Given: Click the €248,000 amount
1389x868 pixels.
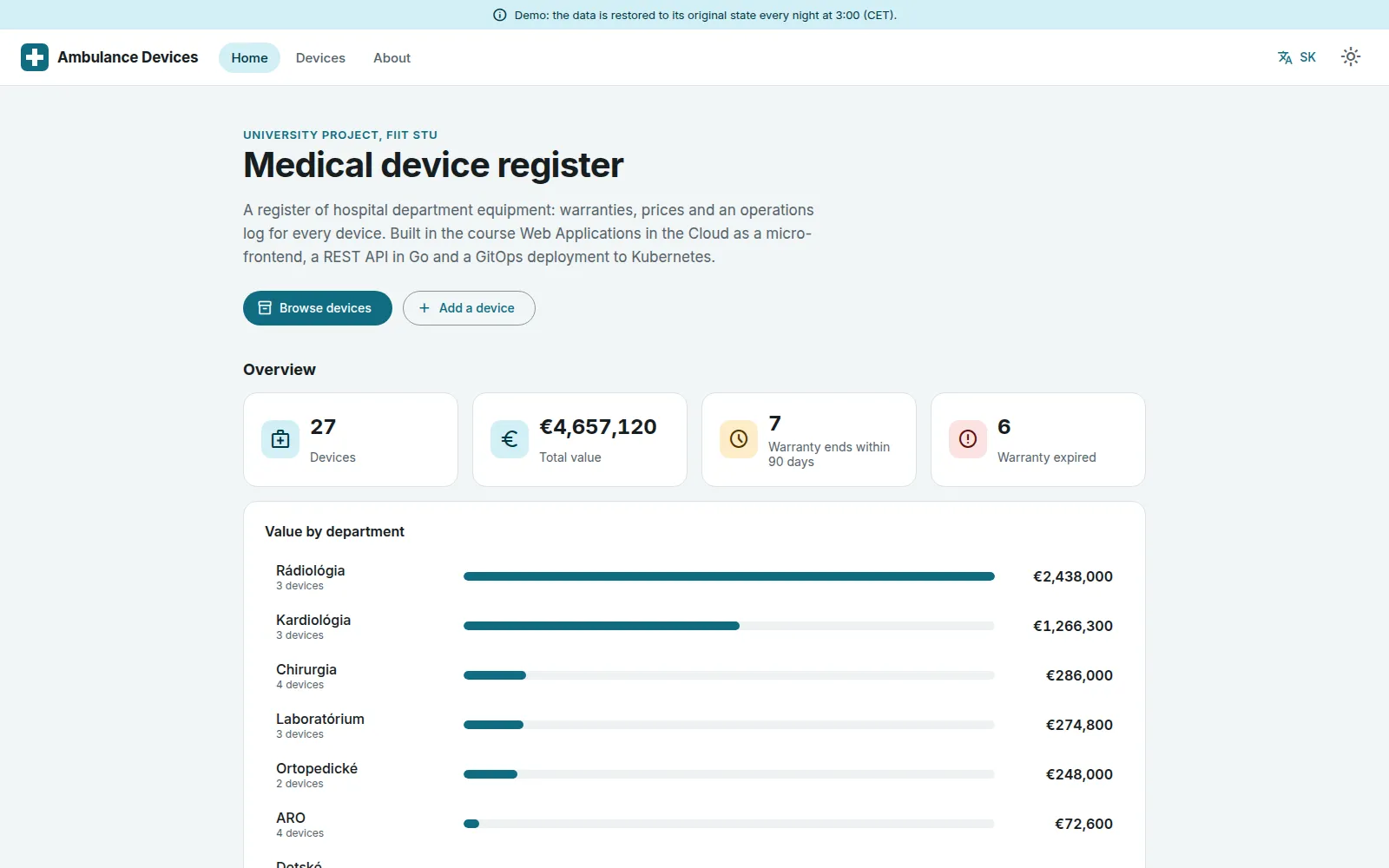Looking at the screenshot, I should [x=1079, y=774].
